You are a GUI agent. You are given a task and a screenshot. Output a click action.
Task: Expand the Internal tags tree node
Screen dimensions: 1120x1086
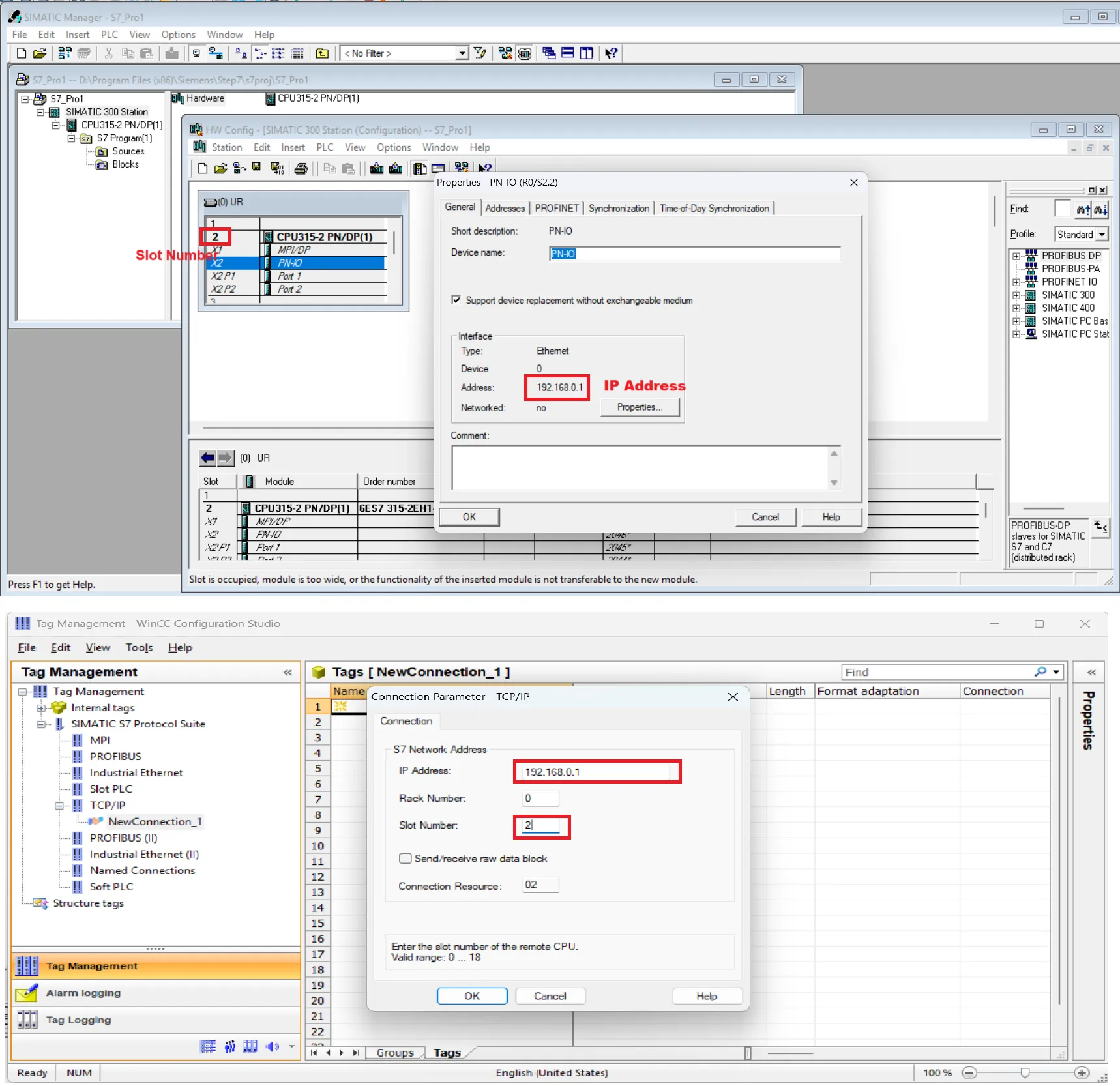coord(41,708)
